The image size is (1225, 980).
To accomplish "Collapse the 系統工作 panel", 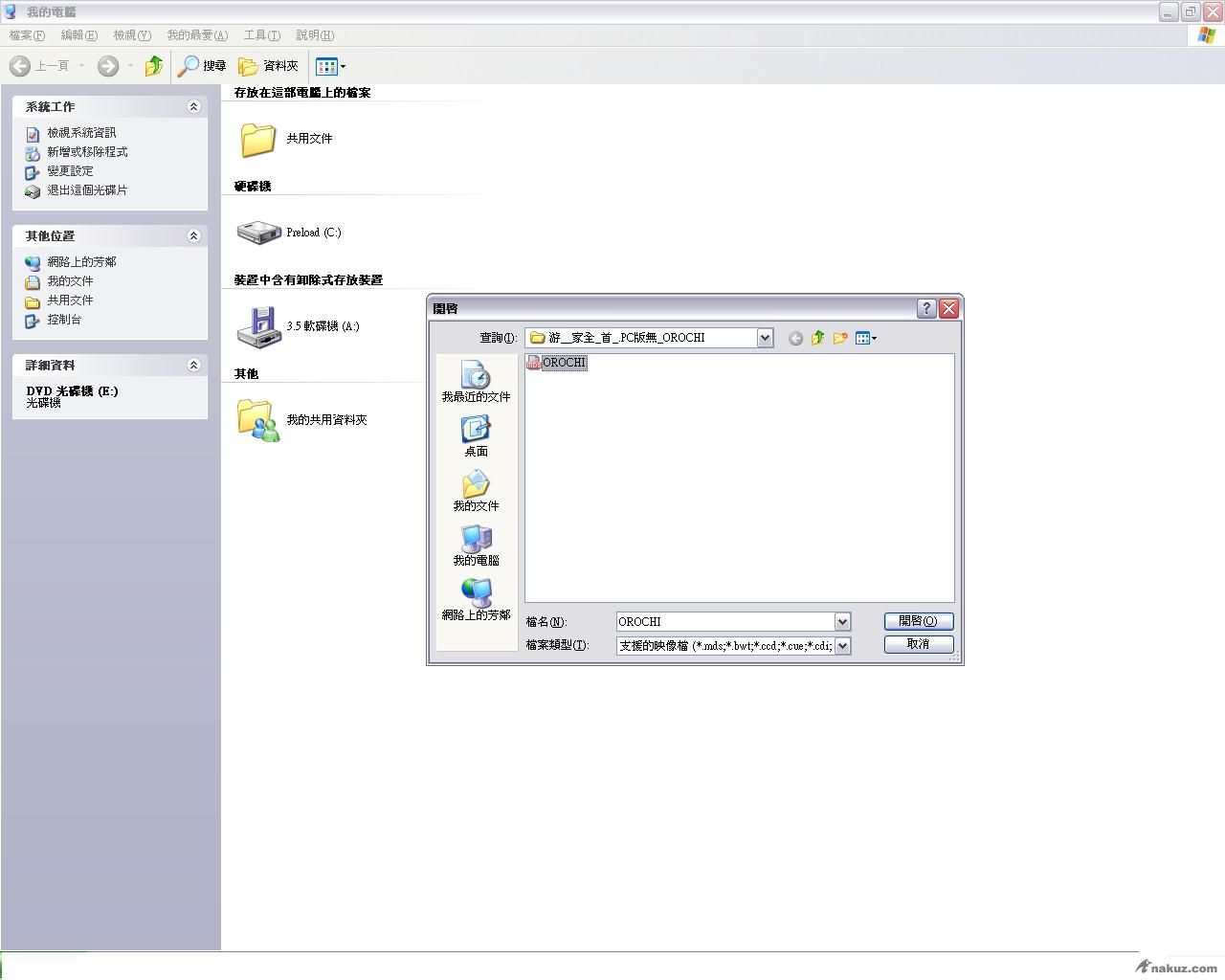I will pyautogui.click(x=193, y=107).
